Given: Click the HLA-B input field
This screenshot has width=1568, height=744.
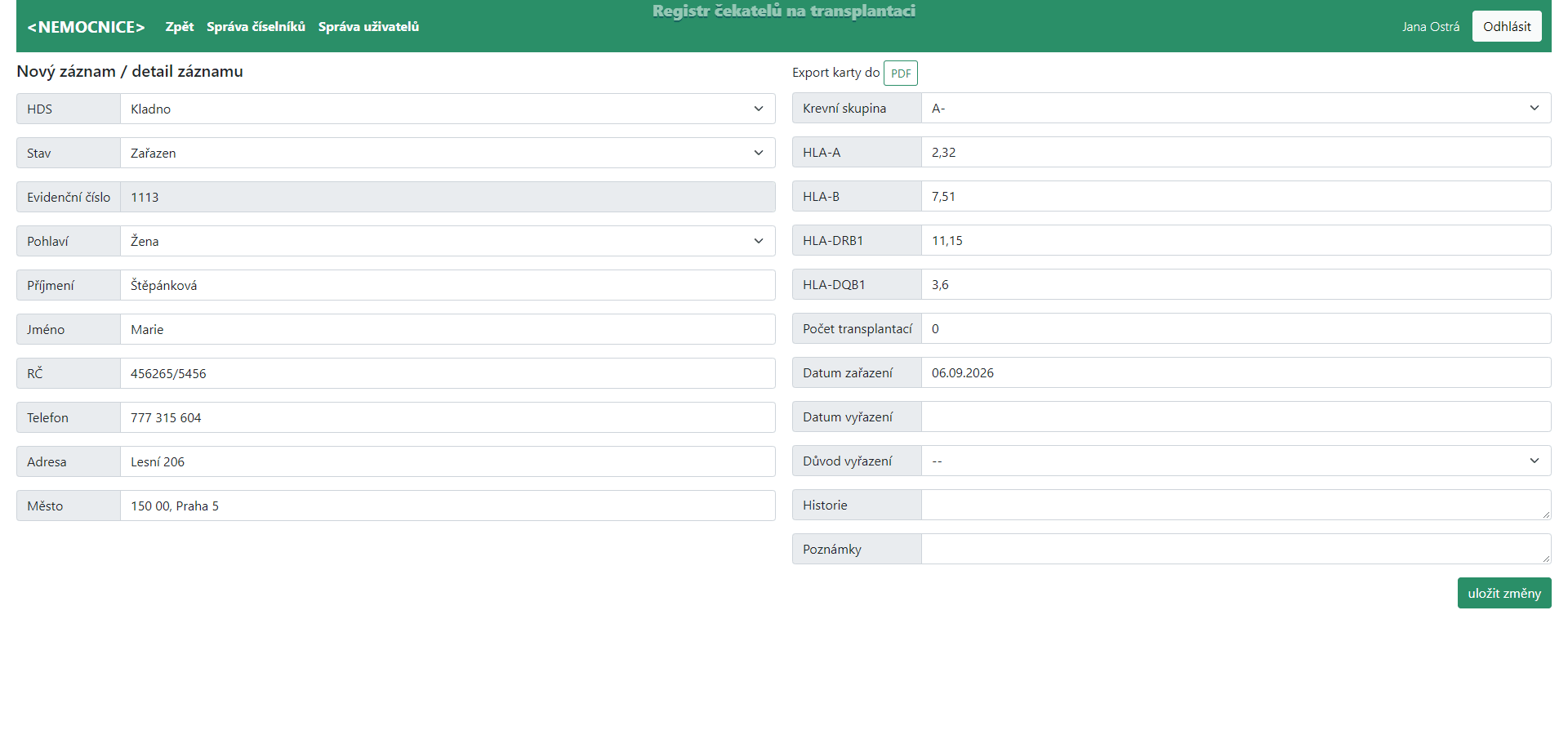Looking at the screenshot, I should point(1236,196).
